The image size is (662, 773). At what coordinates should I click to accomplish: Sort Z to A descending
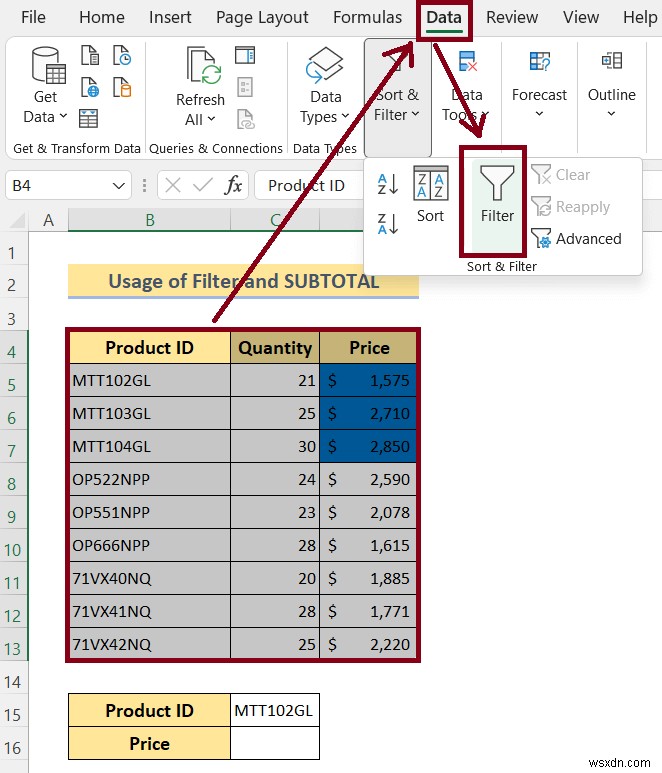point(387,224)
